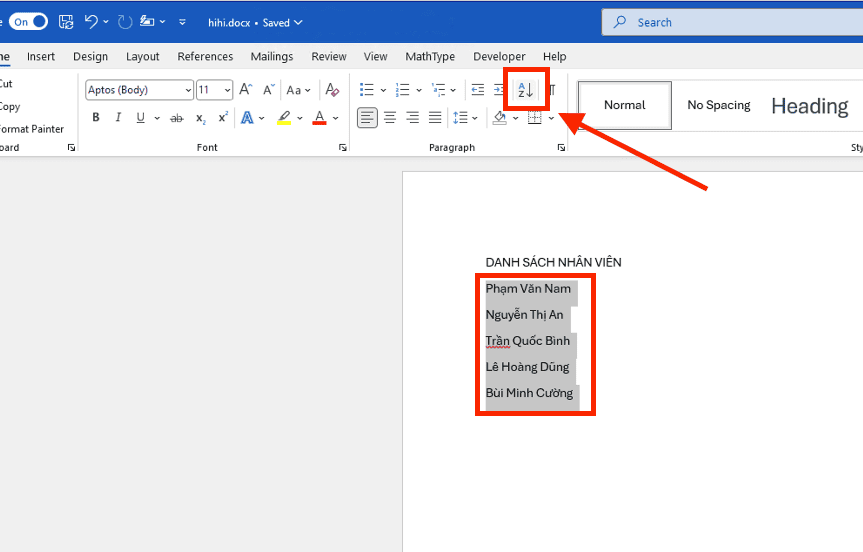Open Clipboard pane dialog launcher
The image size is (863, 552).
(71, 147)
